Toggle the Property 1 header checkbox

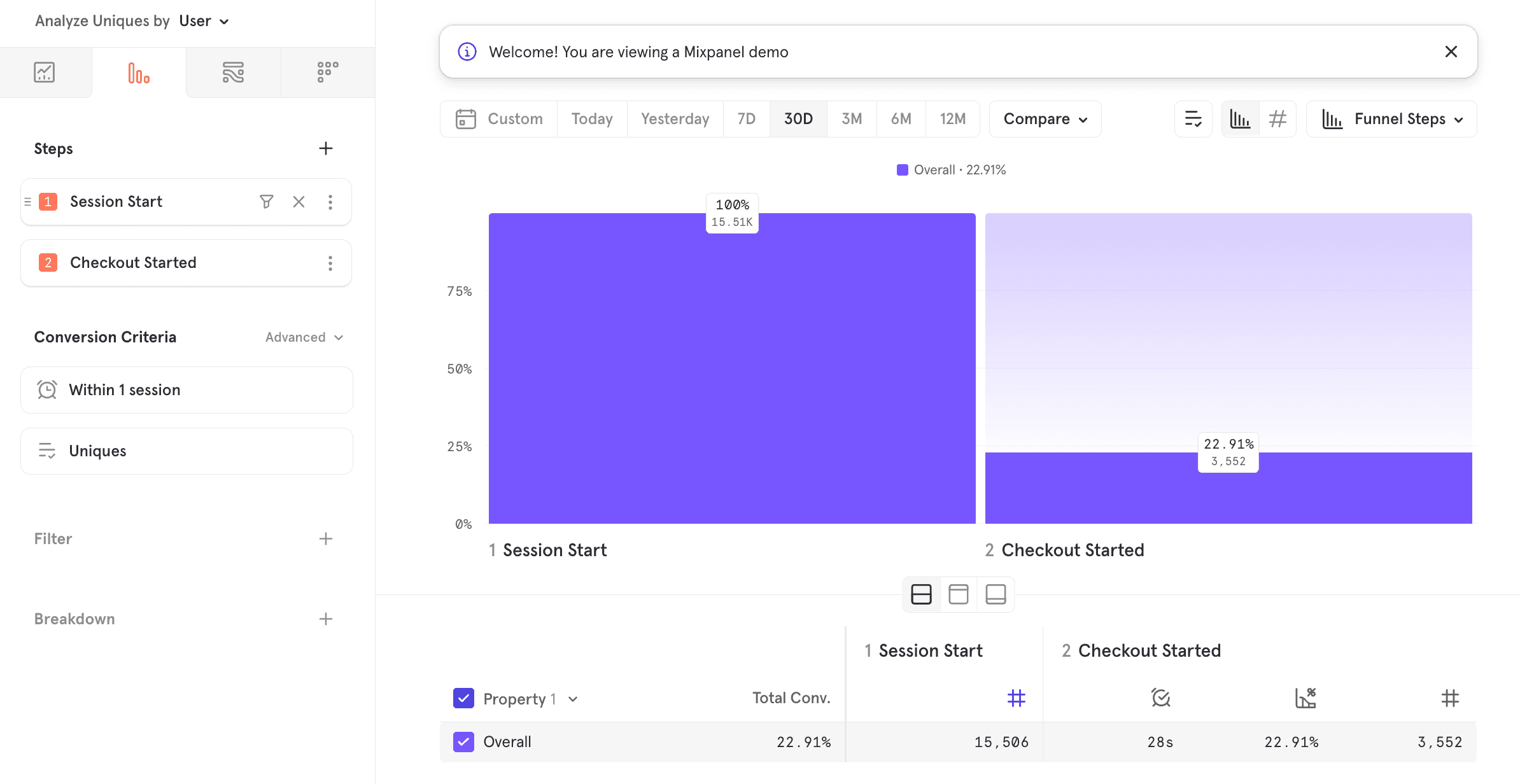463,698
